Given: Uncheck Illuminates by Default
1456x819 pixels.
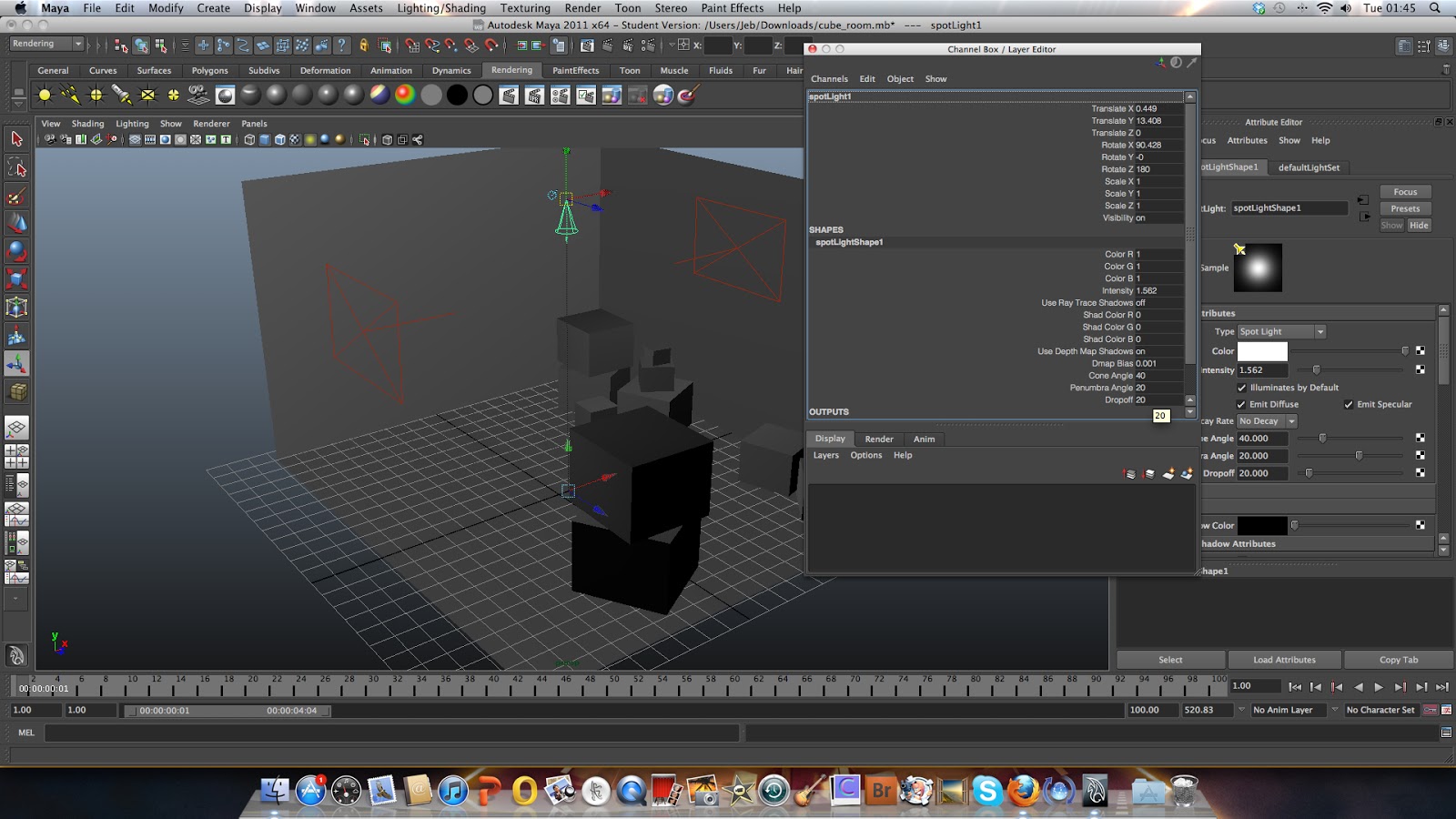Looking at the screenshot, I should 1242,388.
